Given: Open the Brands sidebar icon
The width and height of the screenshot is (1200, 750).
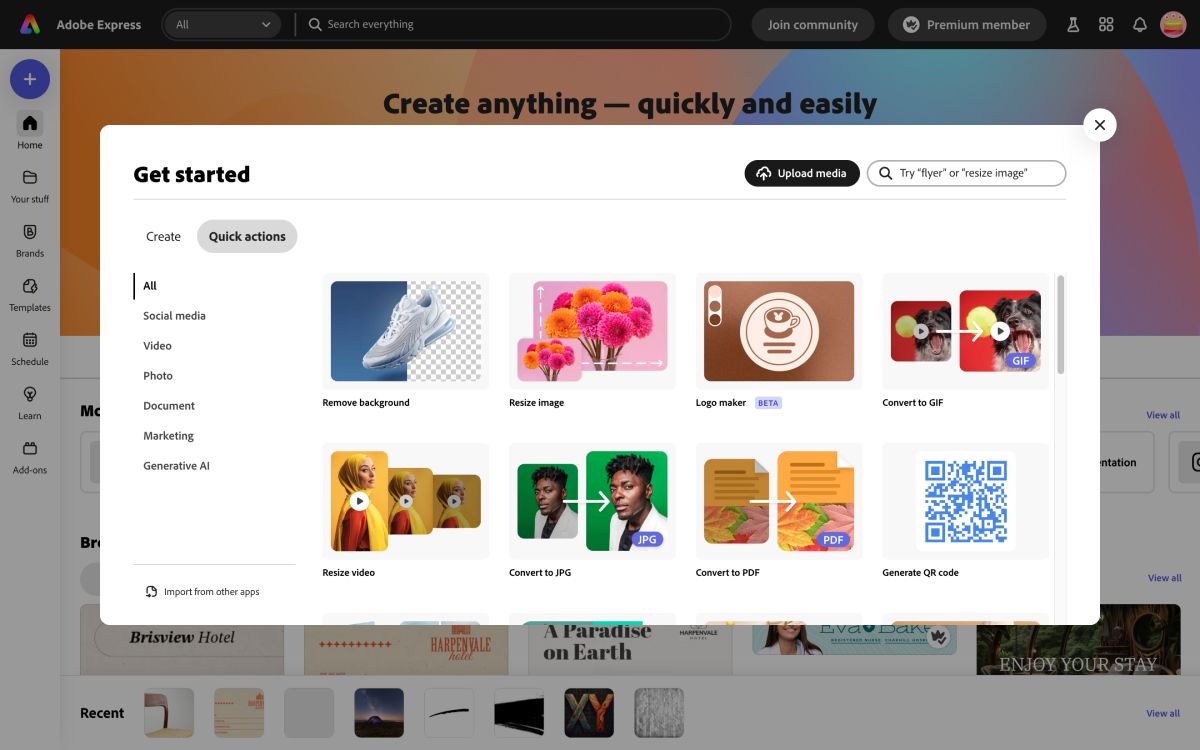Looking at the screenshot, I should click(29, 236).
